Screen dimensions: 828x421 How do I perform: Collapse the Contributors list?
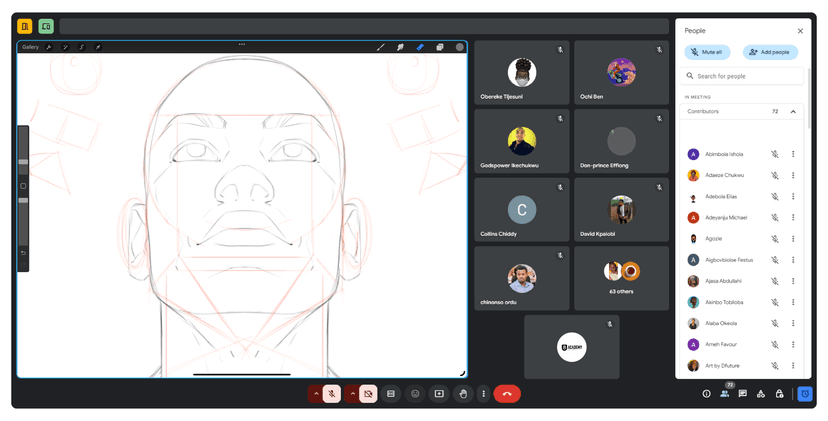point(793,112)
